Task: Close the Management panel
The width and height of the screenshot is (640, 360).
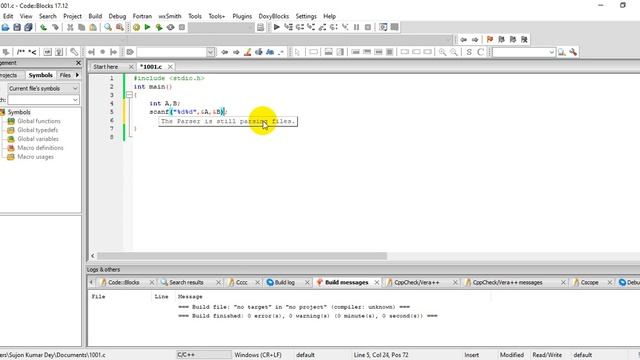Action: click(78, 63)
